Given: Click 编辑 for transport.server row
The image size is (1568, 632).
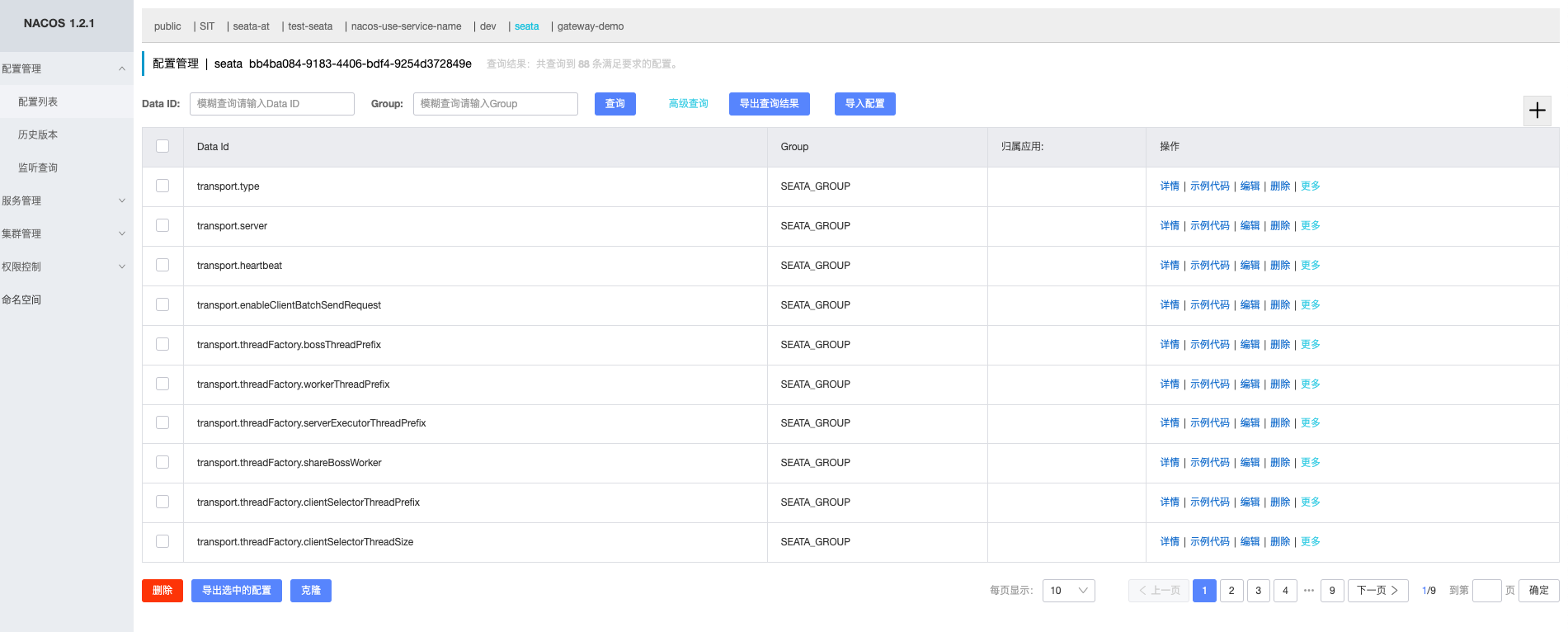Looking at the screenshot, I should point(1250,226).
